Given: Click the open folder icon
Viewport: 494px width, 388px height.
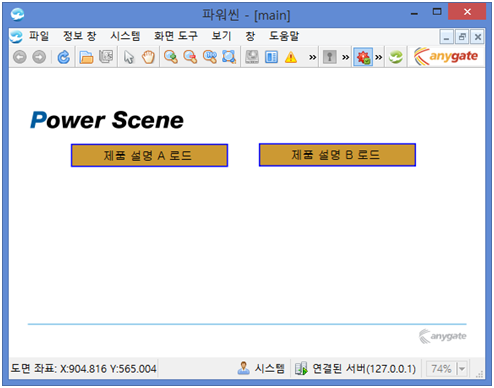Looking at the screenshot, I should 86,57.
